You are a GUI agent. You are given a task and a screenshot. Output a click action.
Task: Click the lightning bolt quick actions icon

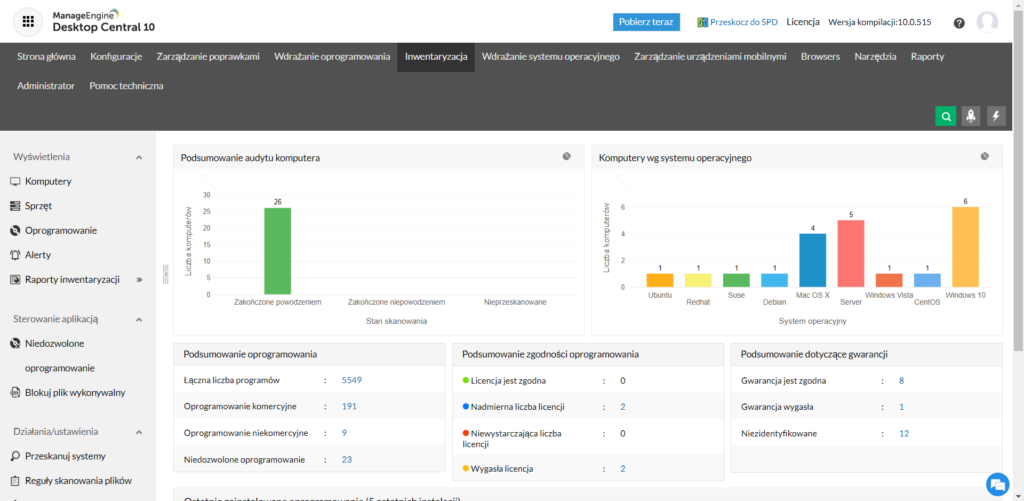coord(996,116)
